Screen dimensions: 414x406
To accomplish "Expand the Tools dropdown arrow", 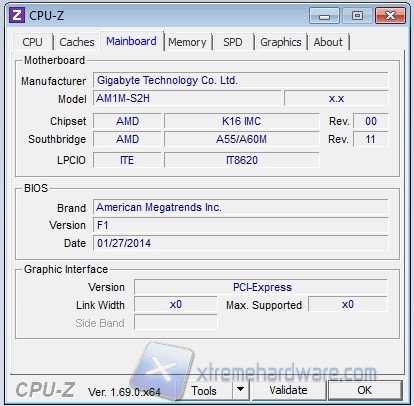I will coord(240,390).
